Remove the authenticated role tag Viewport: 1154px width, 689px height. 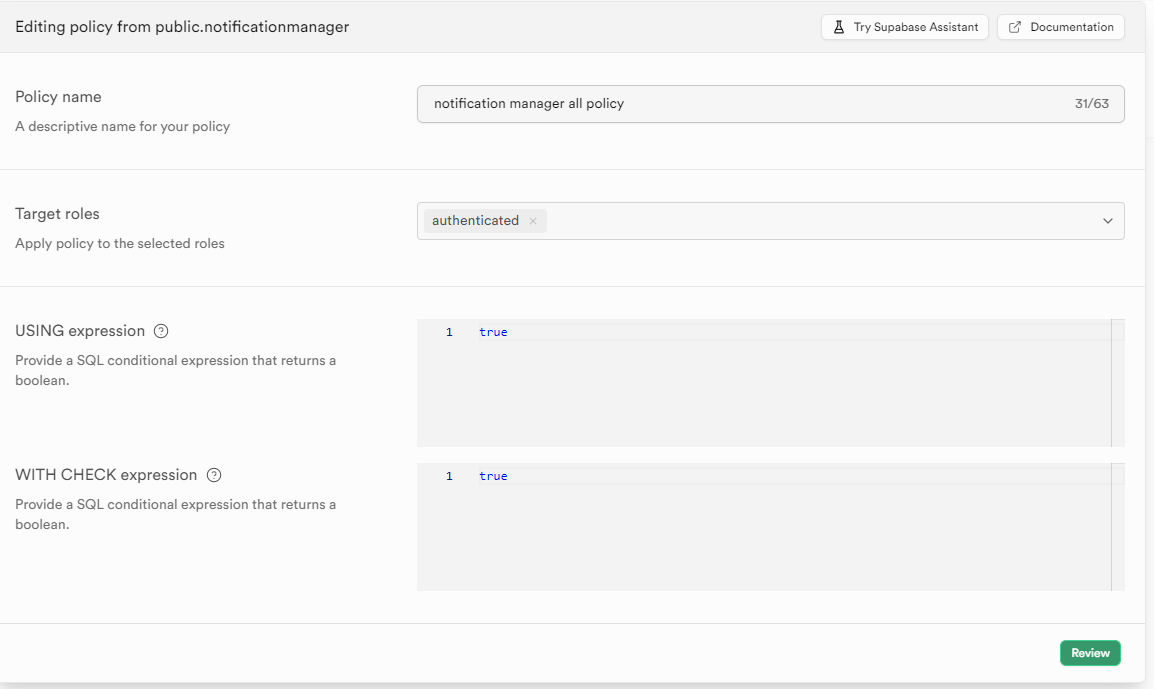point(533,221)
